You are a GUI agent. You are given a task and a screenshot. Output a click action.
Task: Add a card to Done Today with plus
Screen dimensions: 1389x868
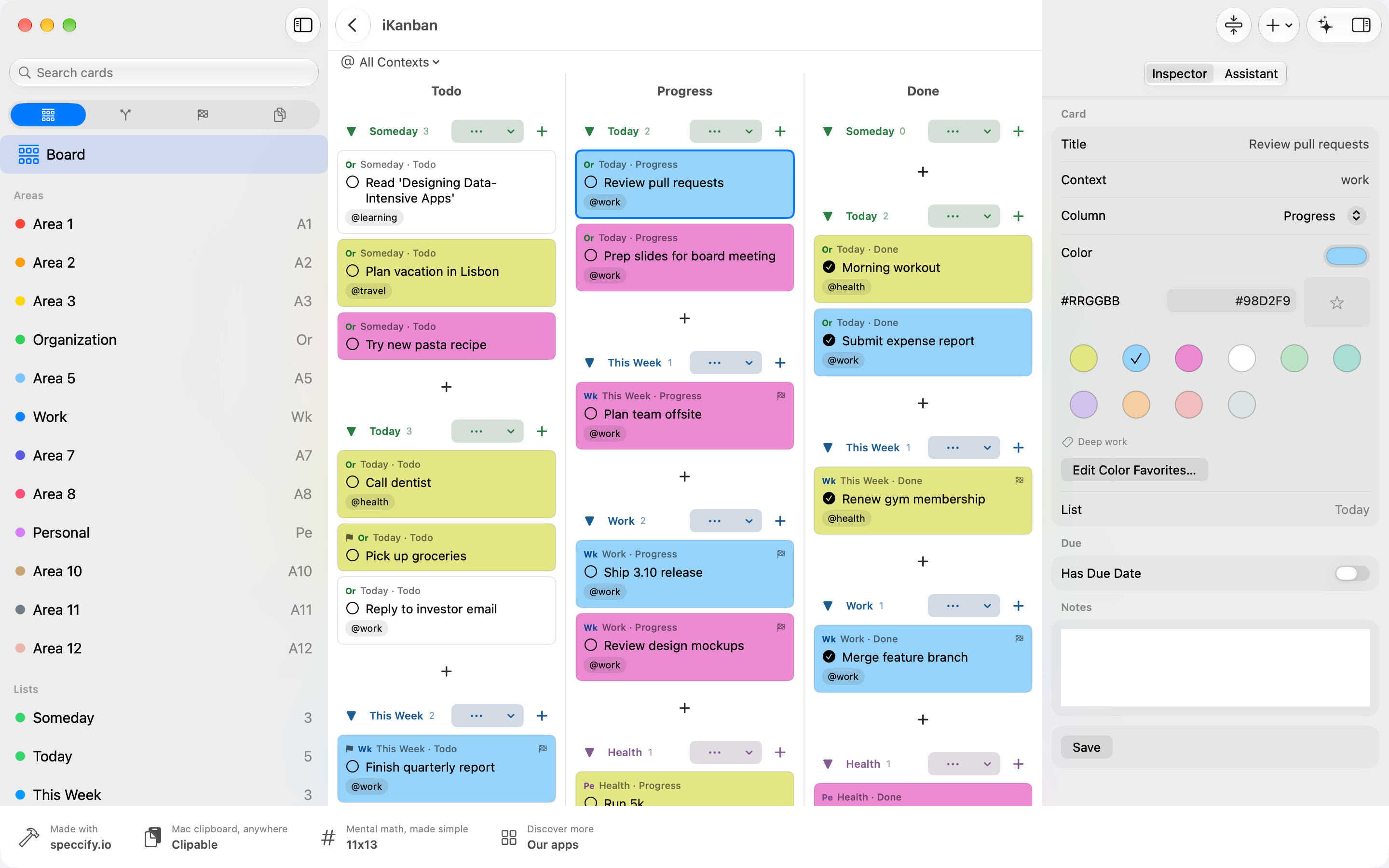[1018, 217]
